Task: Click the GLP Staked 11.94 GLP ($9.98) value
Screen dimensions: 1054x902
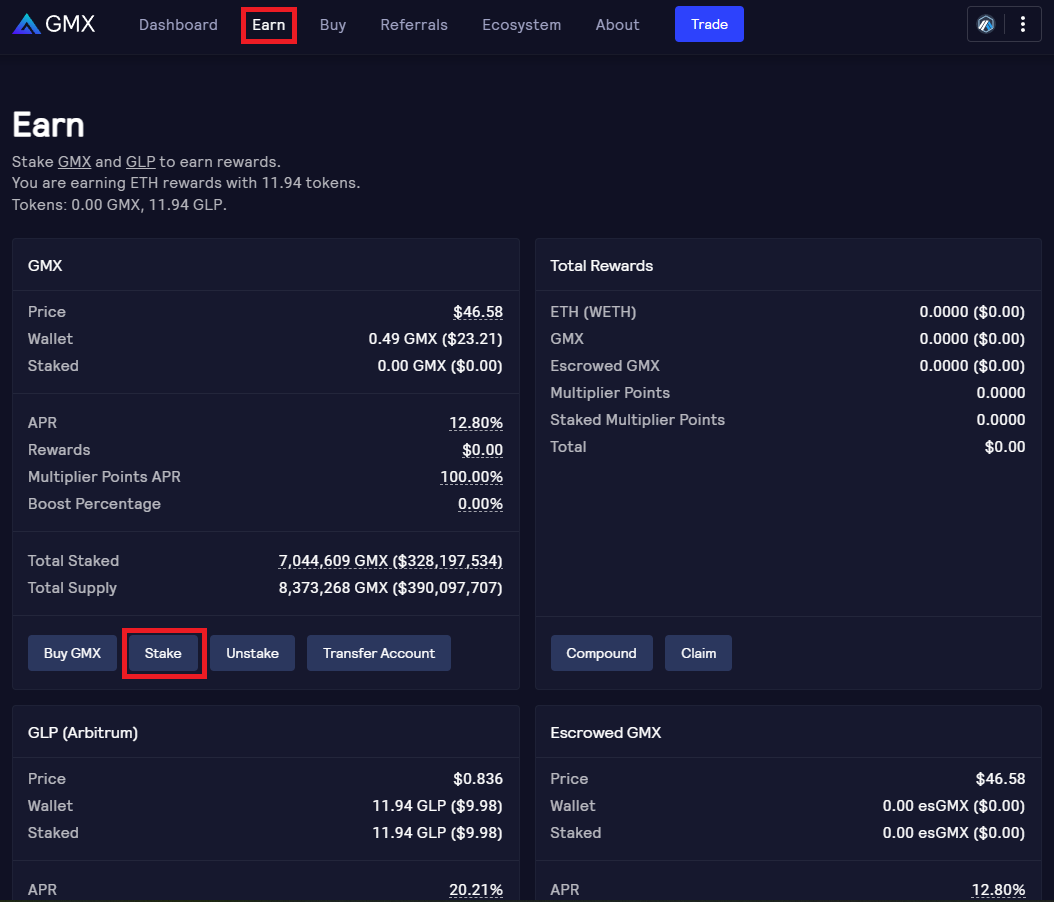Action: coord(438,833)
